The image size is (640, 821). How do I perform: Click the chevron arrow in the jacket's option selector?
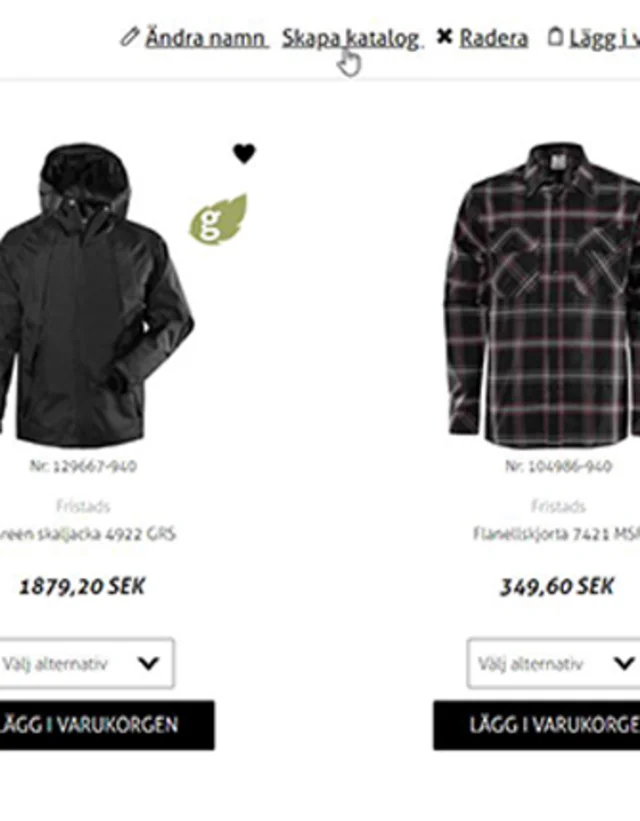click(x=148, y=663)
